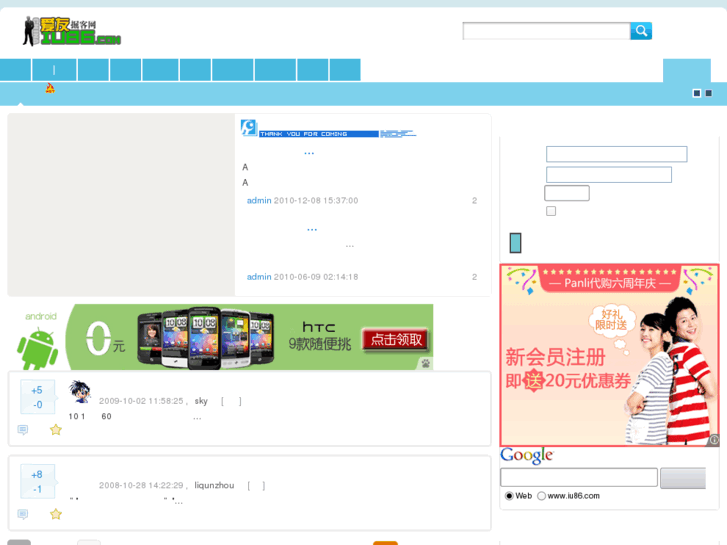Click the ad info icon on Panli banner
727x545 pixels.
(714, 440)
